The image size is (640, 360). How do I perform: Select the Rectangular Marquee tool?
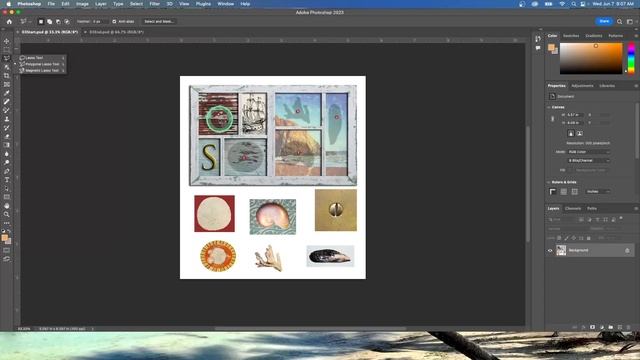coord(7,50)
